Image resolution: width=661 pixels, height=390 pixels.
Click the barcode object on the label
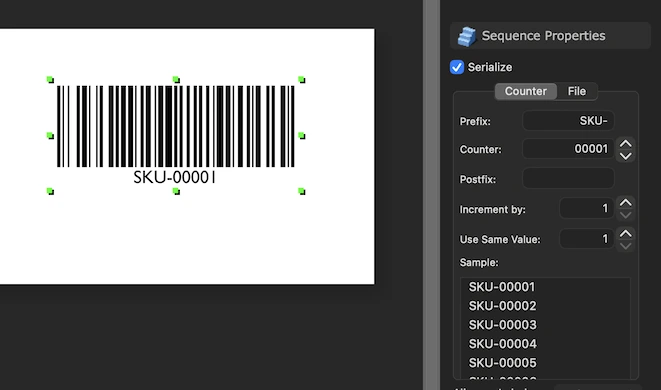point(176,126)
